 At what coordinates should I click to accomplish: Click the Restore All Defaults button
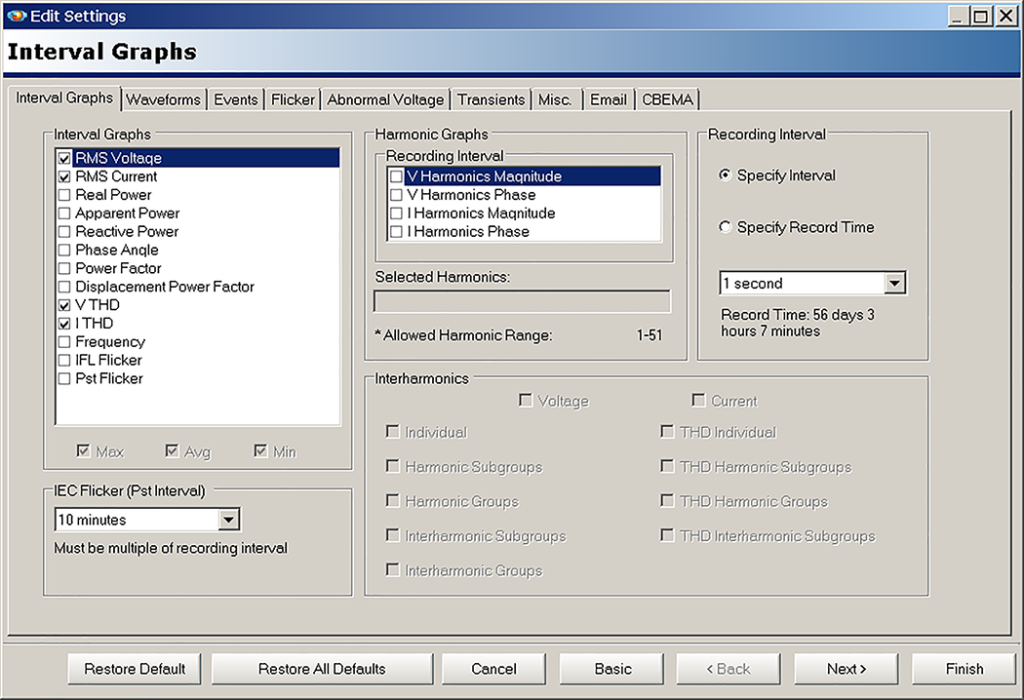click(321, 668)
